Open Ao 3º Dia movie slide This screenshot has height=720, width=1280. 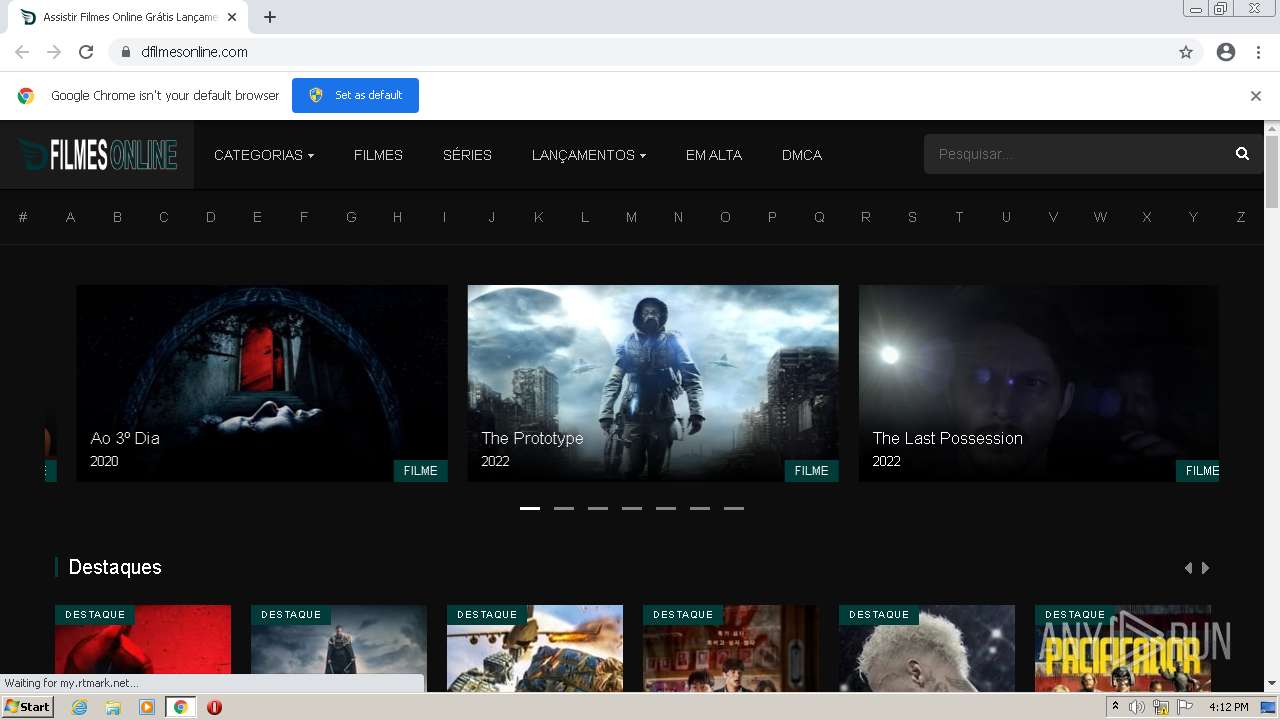(262, 383)
